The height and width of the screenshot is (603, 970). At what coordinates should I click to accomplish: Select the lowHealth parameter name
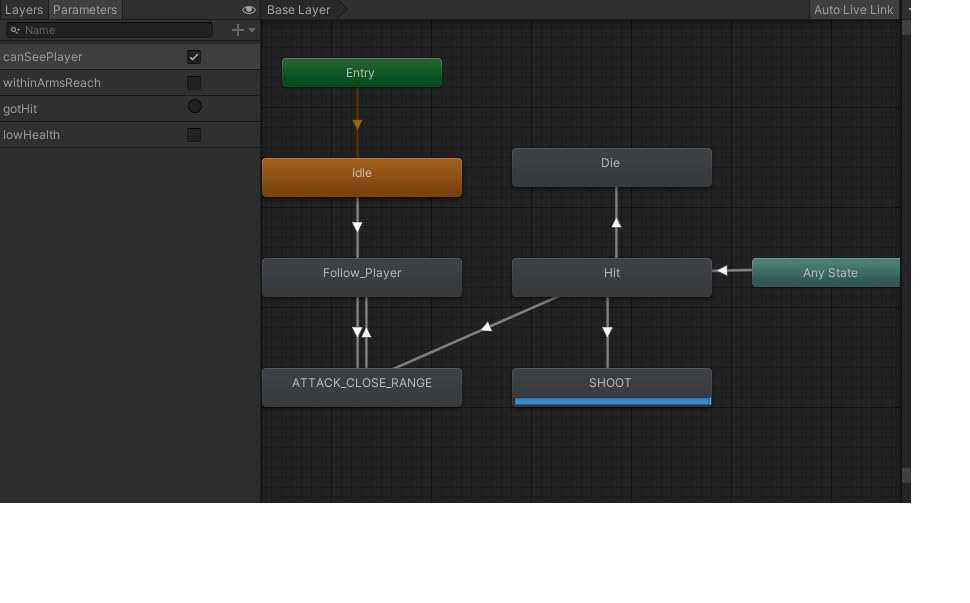point(32,135)
